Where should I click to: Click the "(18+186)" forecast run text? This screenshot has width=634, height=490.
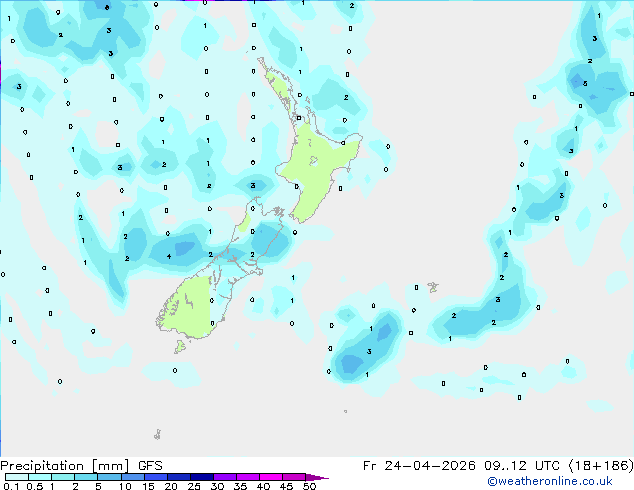601,466
